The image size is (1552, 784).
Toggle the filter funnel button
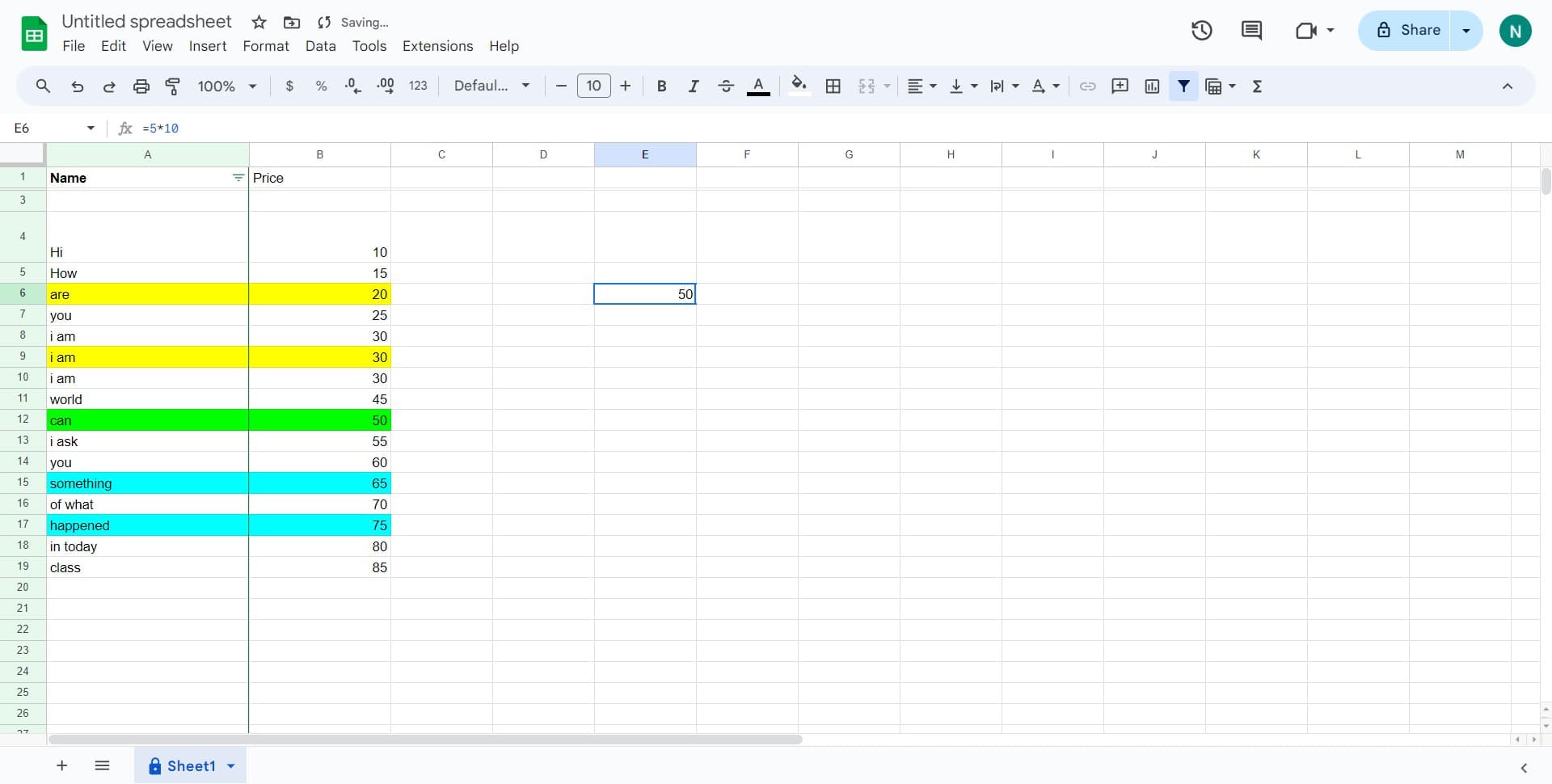pos(1183,86)
